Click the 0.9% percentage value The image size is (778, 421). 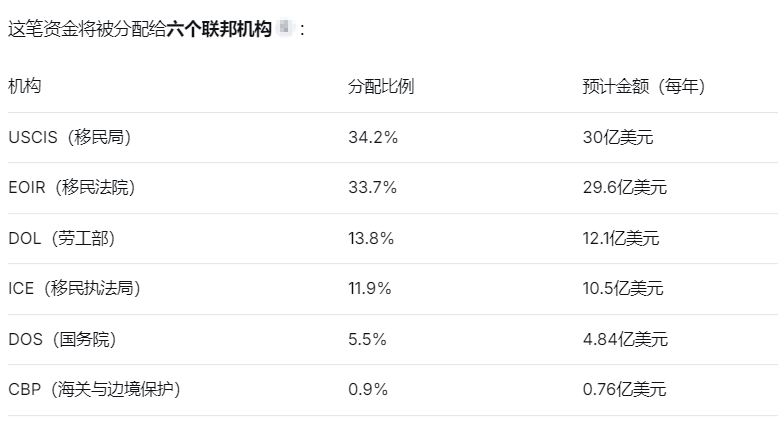click(368, 389)
